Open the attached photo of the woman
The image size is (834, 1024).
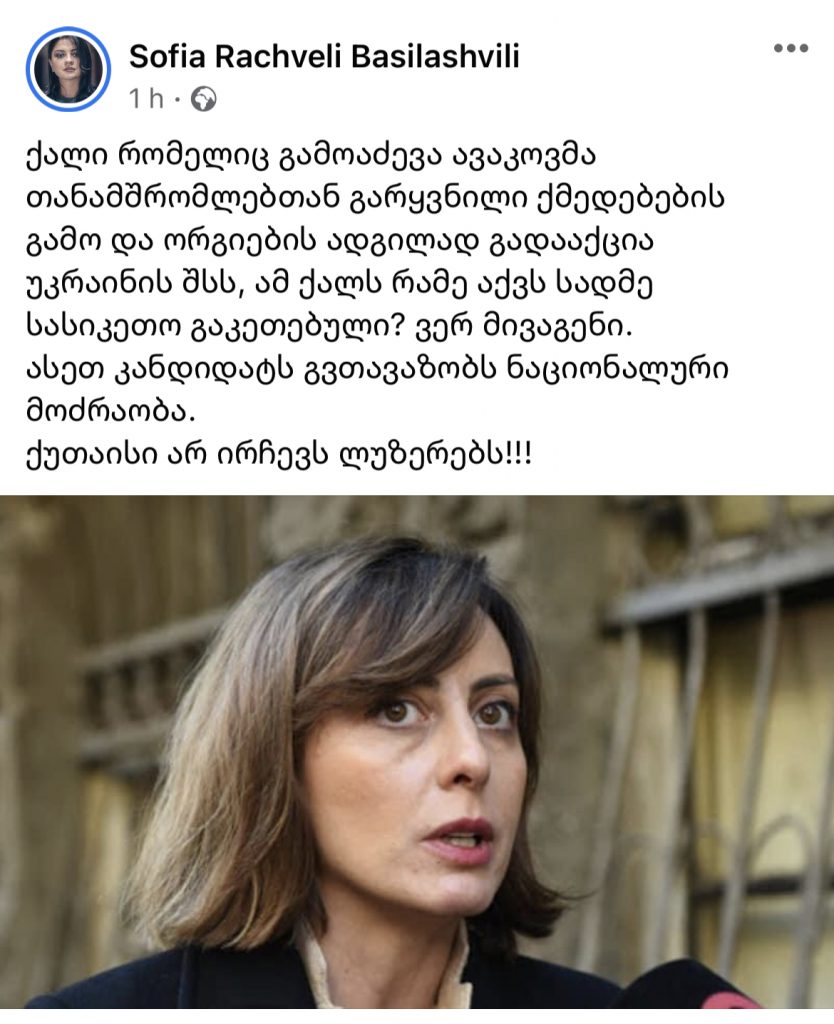pyautogui.click(x=417, y=752)
